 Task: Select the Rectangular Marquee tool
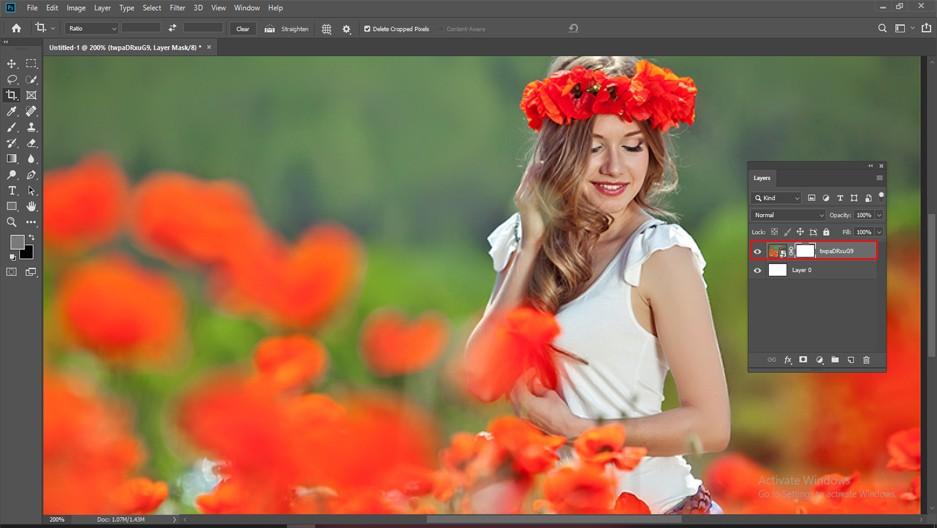[31, 63]
